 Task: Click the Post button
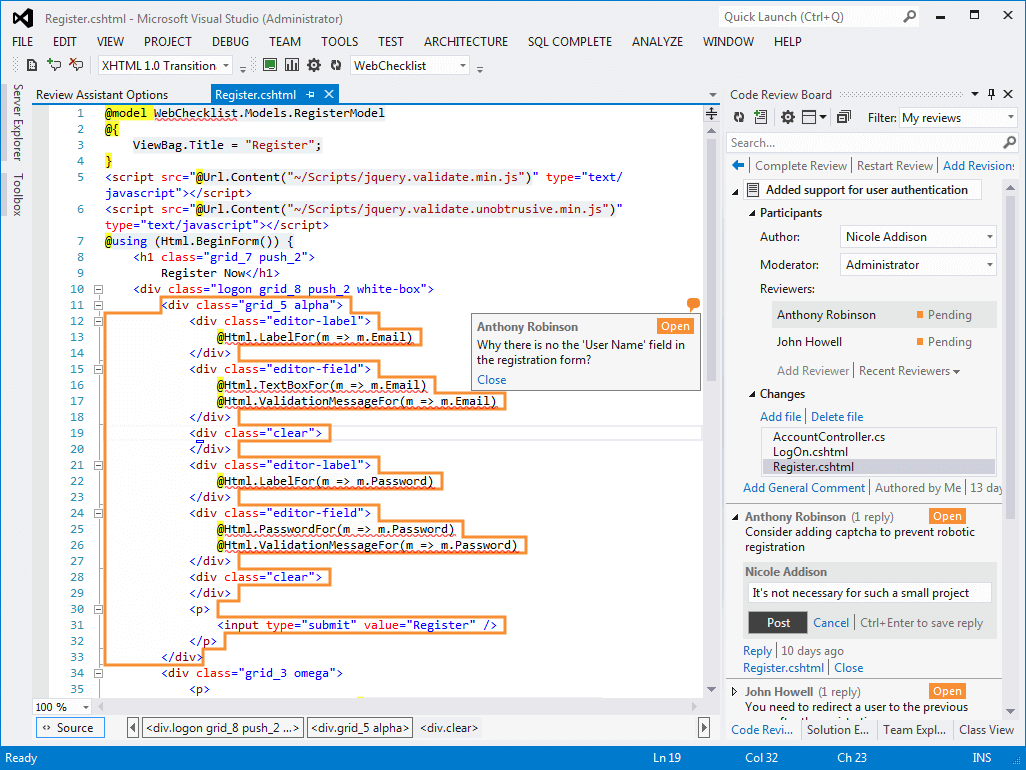(x=778, y=623)
